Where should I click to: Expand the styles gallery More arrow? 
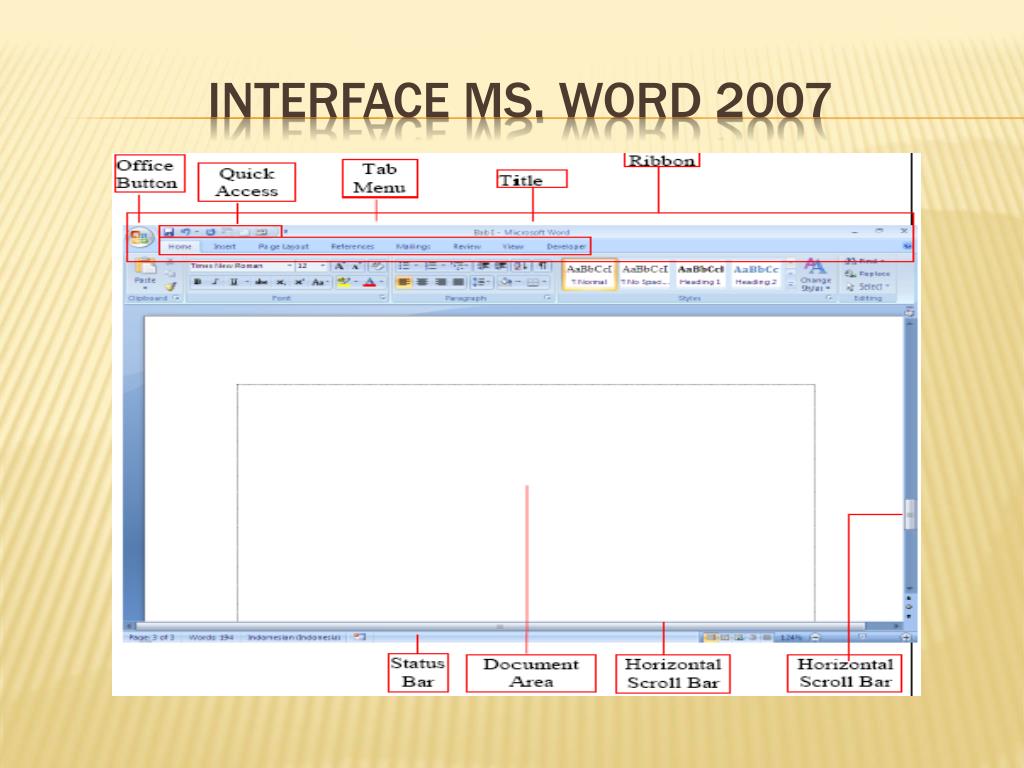790,285
